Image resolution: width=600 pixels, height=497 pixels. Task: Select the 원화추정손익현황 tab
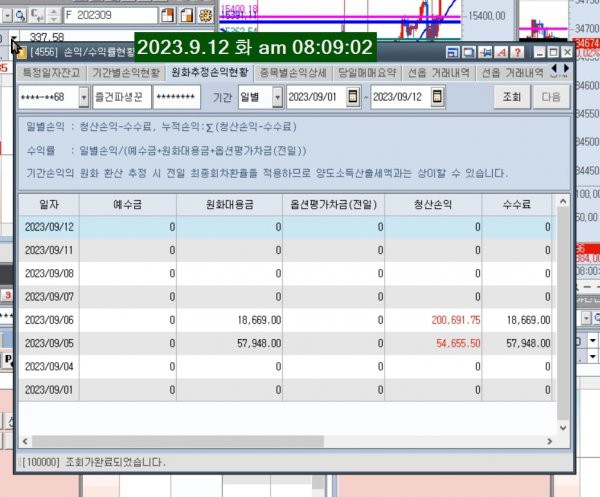coord(210,73)
